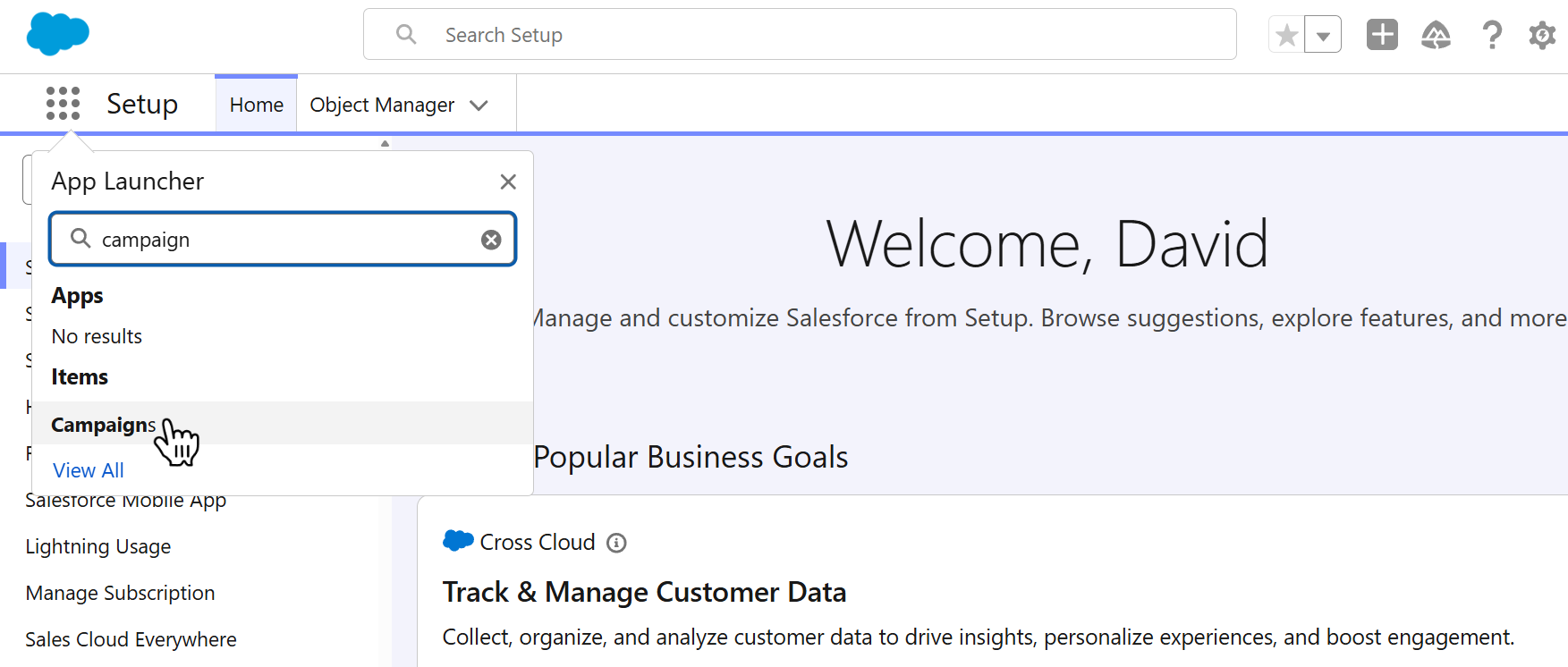Collapse sidebar using small up arrow

(x=385, y=143)
